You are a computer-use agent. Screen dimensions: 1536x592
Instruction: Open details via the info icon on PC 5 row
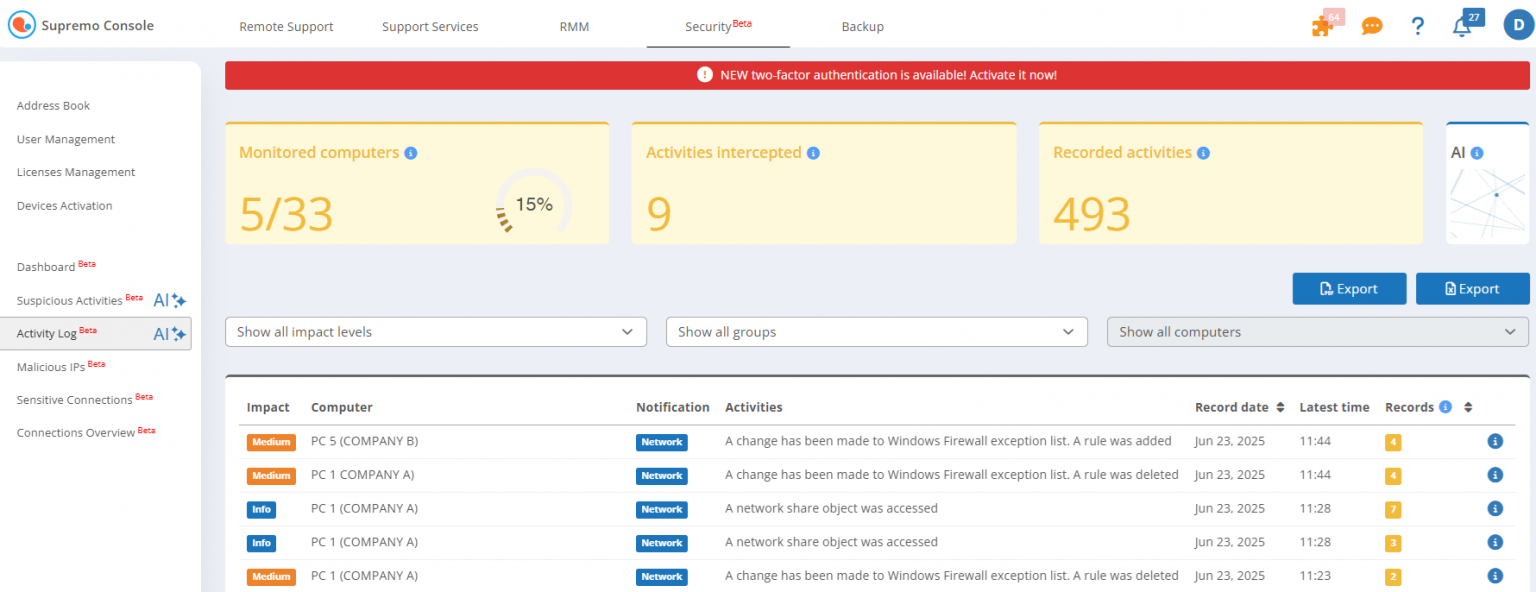coord(1495,441)
